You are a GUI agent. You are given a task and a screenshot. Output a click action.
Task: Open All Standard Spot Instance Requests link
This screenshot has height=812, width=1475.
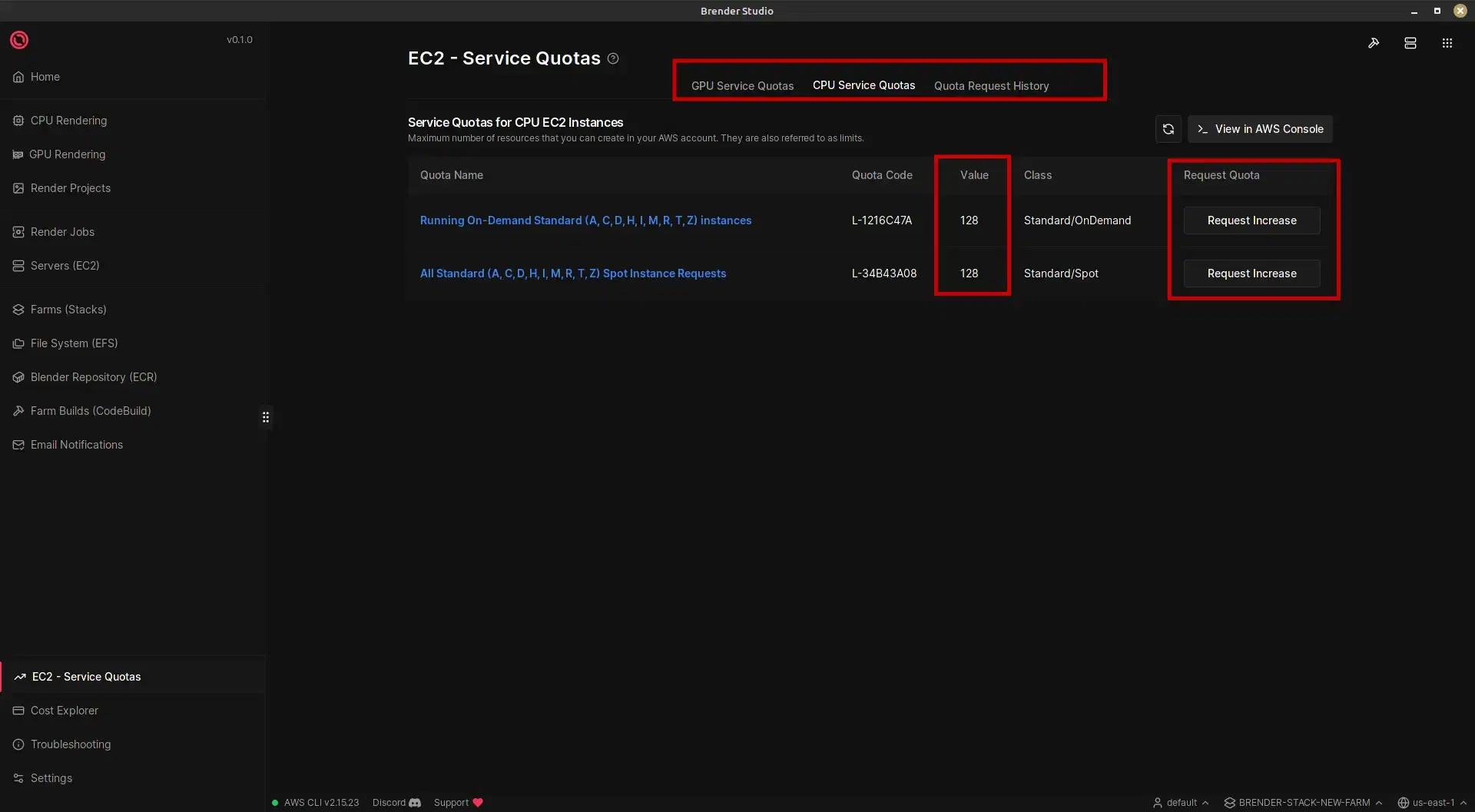(x=572, y=273)
